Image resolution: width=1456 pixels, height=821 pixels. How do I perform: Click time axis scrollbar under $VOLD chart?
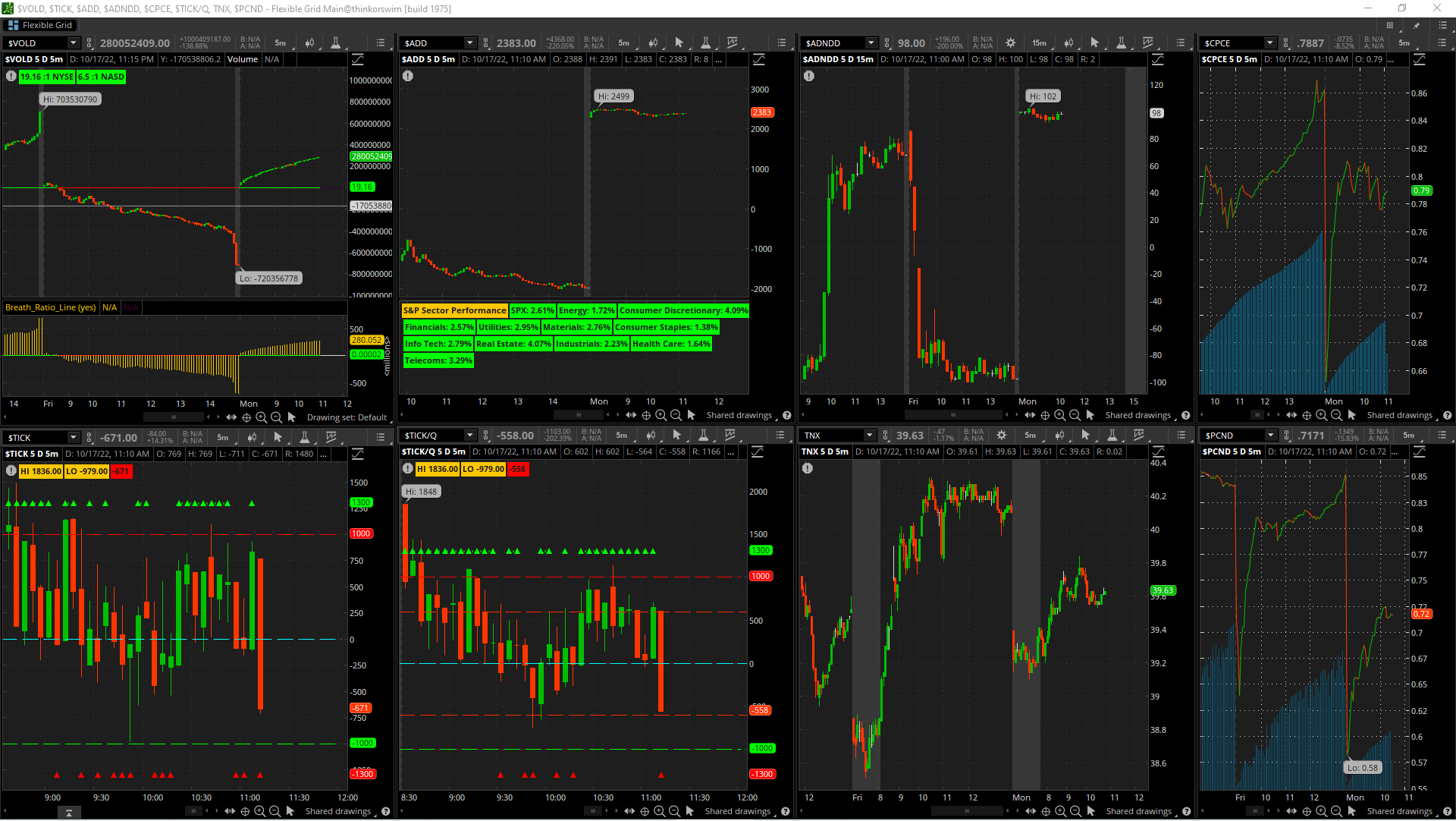coord(174,417)
